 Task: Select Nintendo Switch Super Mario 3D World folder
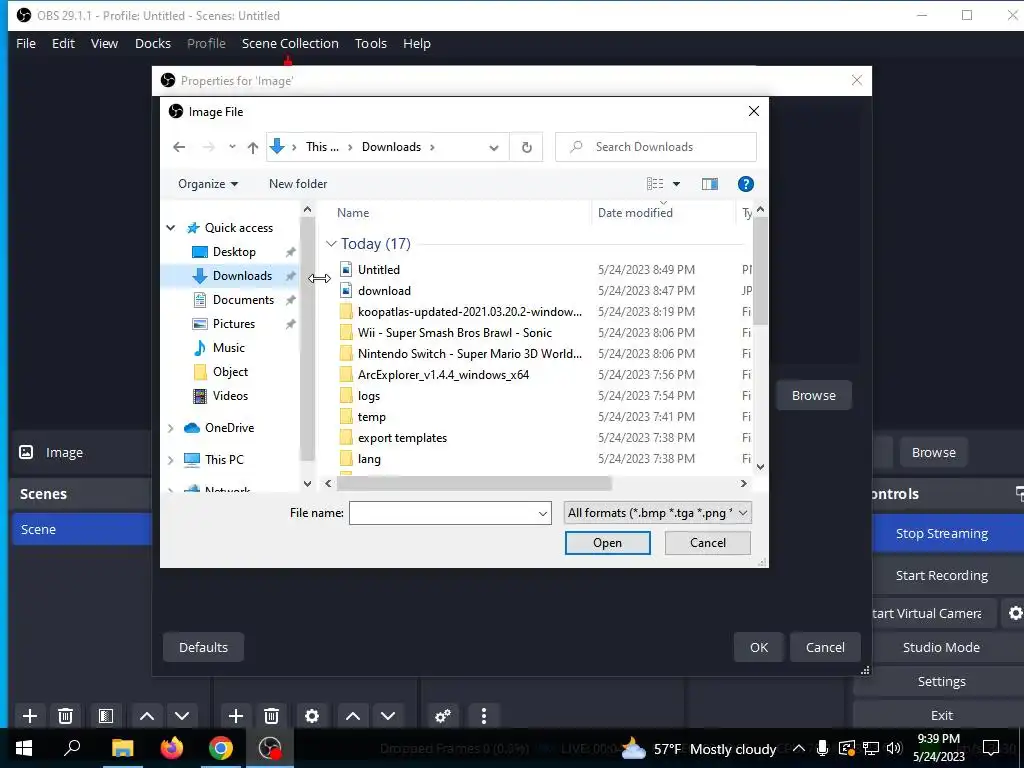[470, 353]
